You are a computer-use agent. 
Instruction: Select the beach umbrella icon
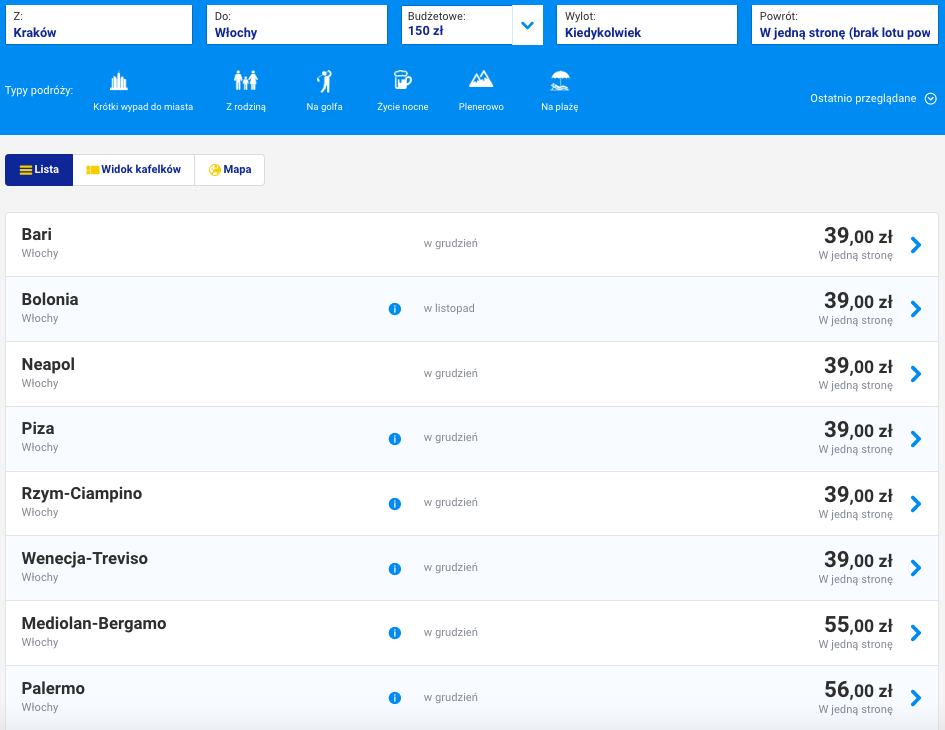point(560,81)
